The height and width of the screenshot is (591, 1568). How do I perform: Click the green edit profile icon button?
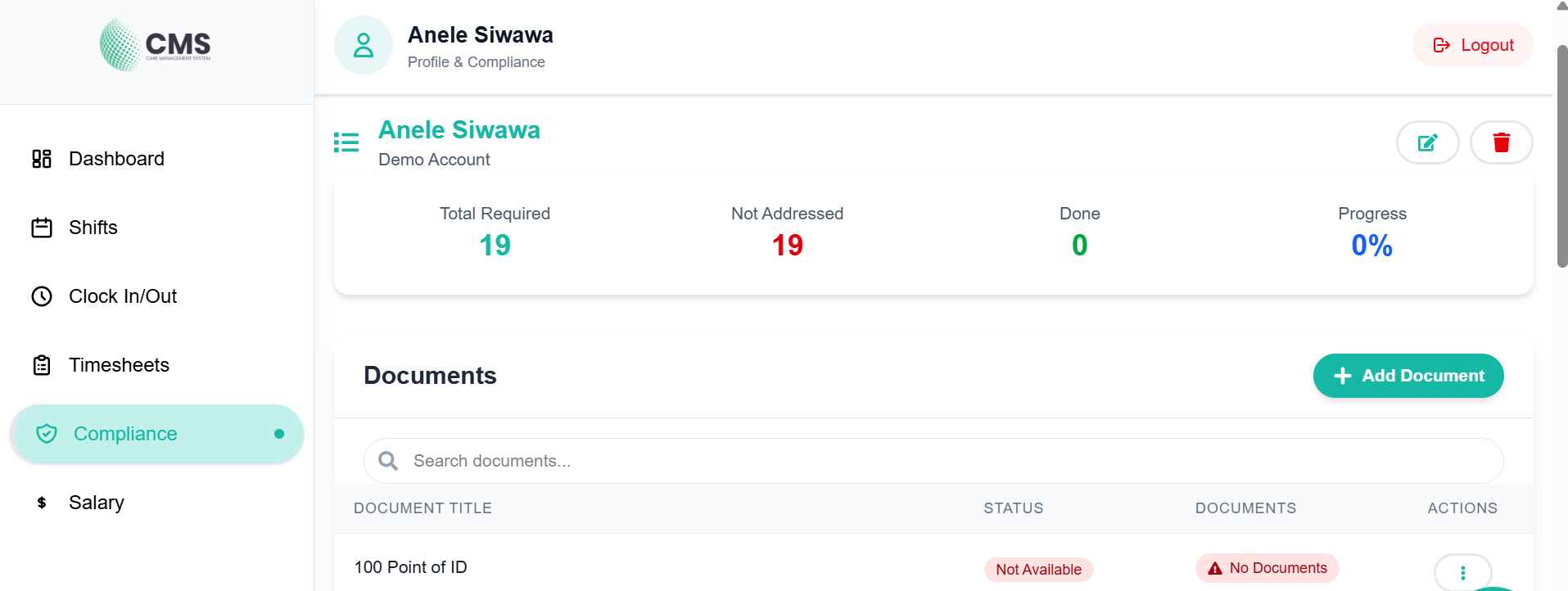coord(1427,142)
